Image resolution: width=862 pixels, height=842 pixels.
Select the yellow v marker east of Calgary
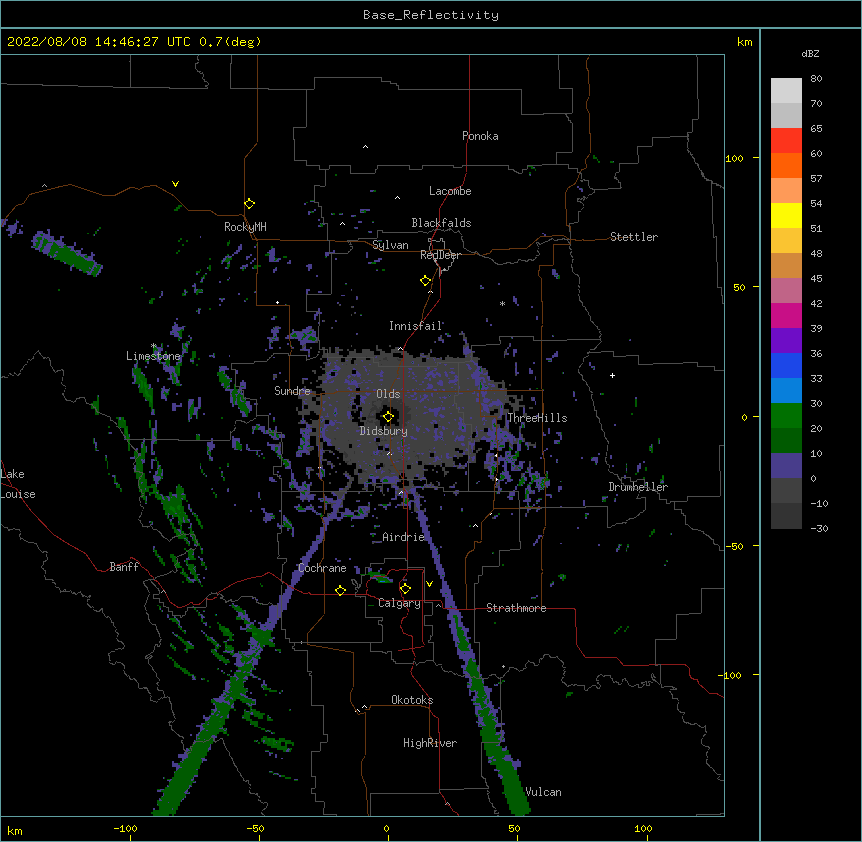click(x=429, y=584)
